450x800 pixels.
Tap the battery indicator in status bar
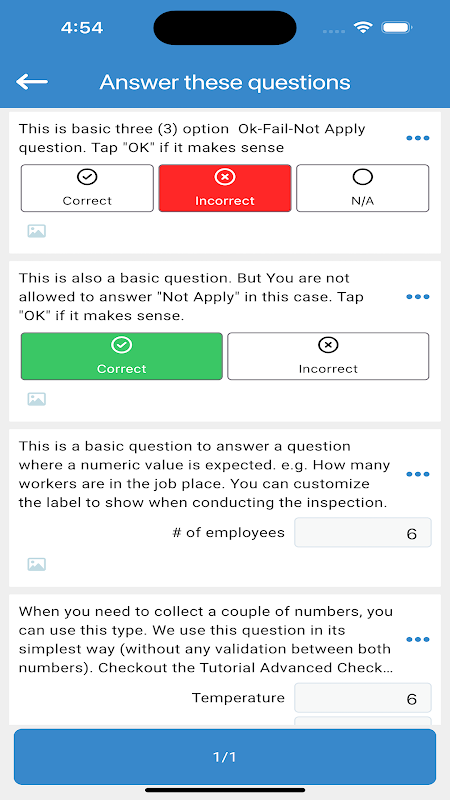coord(397,28)
